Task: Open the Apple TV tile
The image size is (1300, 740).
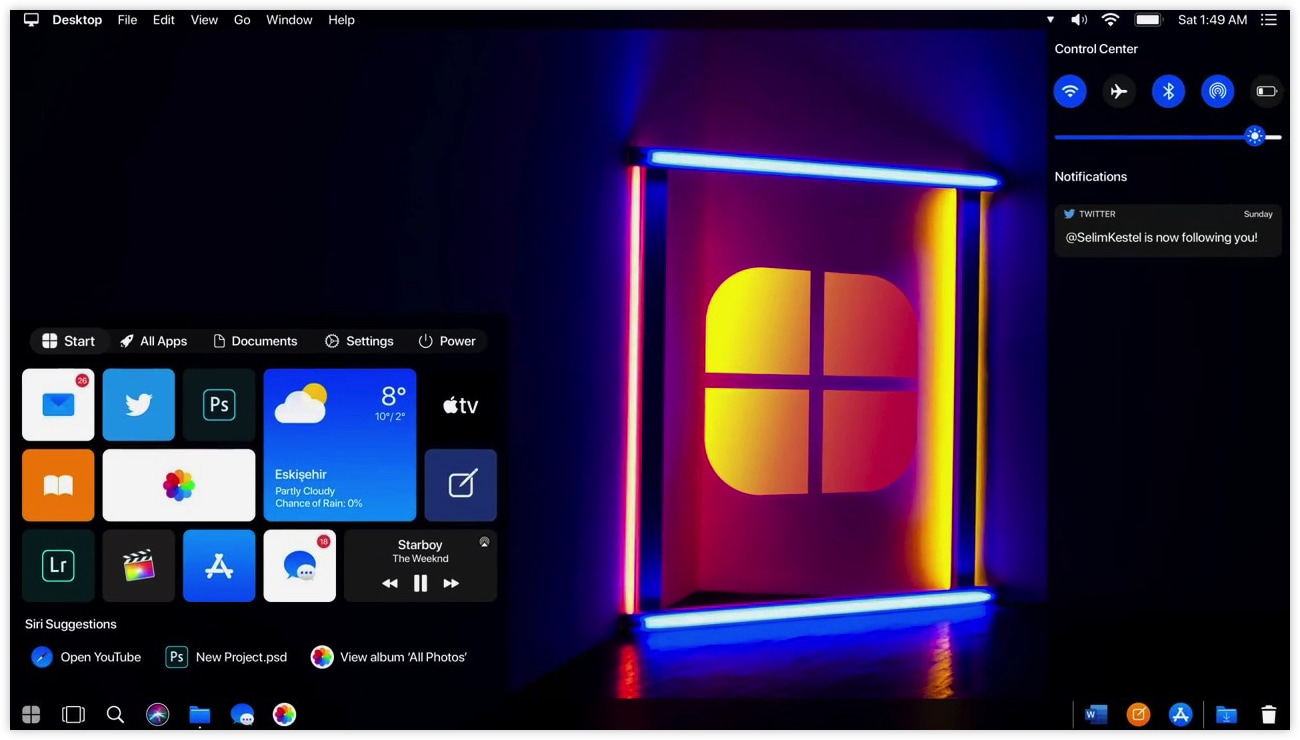Action: pos(460,404)
